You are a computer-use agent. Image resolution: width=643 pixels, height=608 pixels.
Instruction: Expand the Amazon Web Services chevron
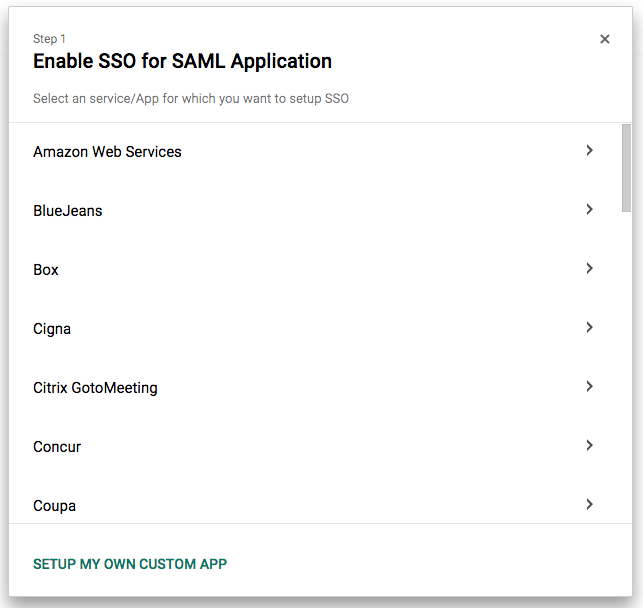pyautogui.click(x=589, y=150)
